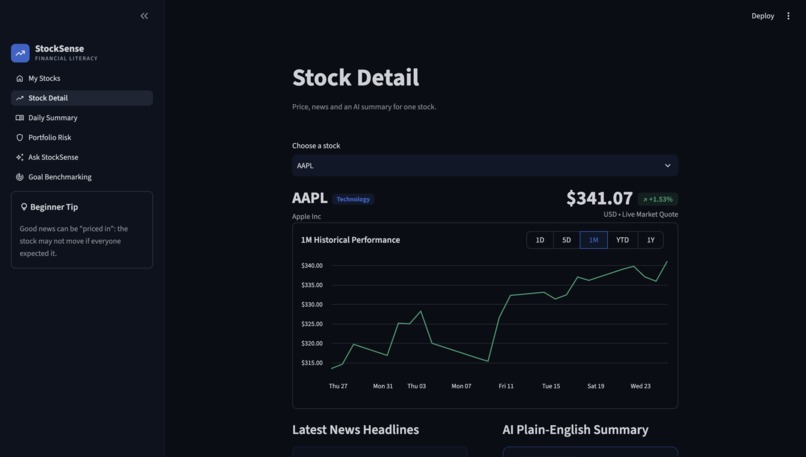Switch chart range to 5D
Image resolution: width=806 pixels, height=457 pixels.
(x=566, y=240)
